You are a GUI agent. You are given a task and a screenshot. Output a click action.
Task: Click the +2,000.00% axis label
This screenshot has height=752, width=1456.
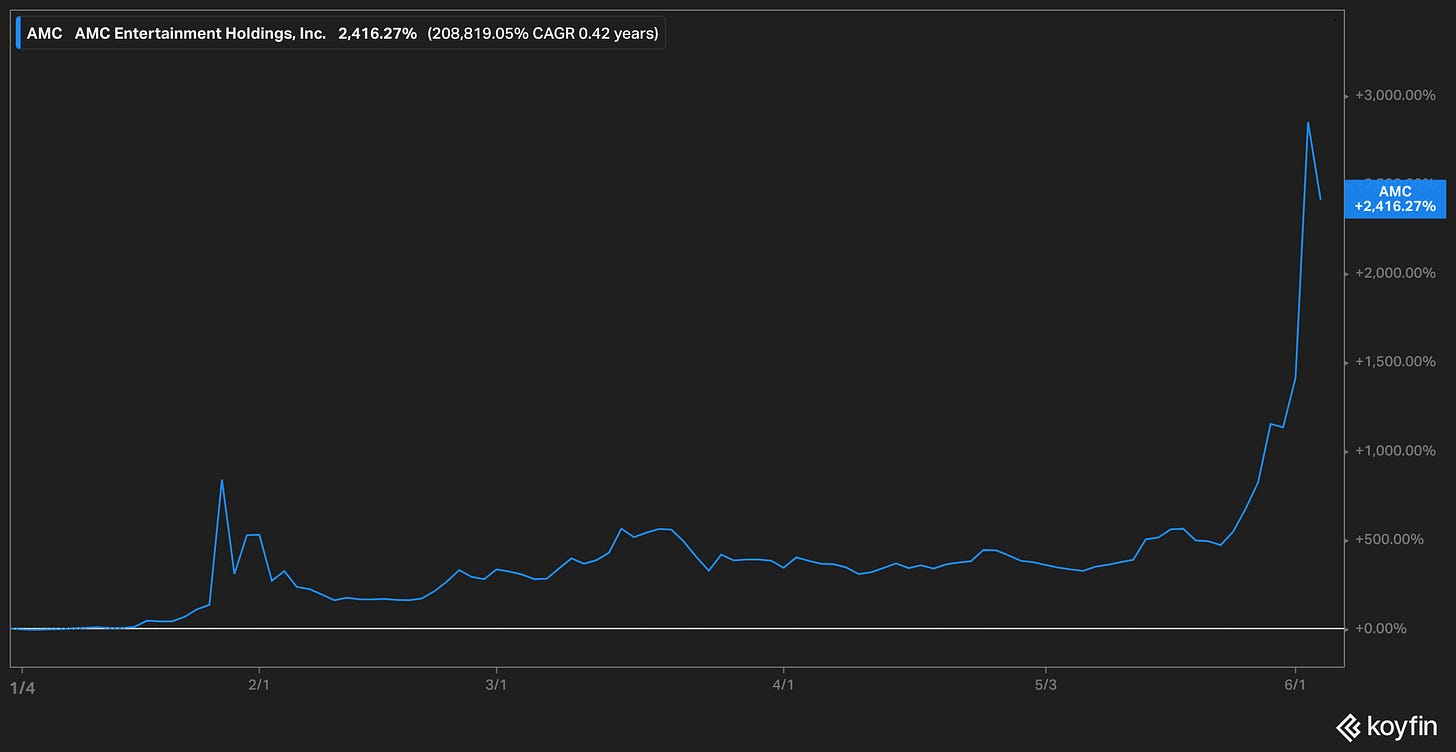[x=1395, y=273]
